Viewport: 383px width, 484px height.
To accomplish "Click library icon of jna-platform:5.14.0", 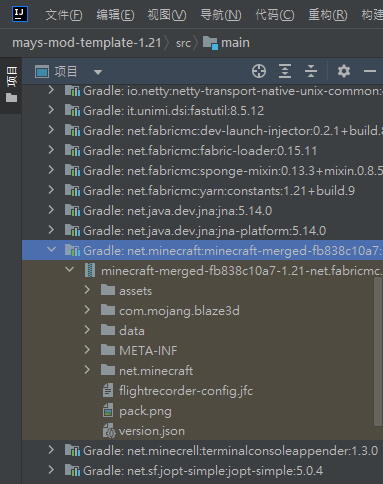I will [72, 230].
